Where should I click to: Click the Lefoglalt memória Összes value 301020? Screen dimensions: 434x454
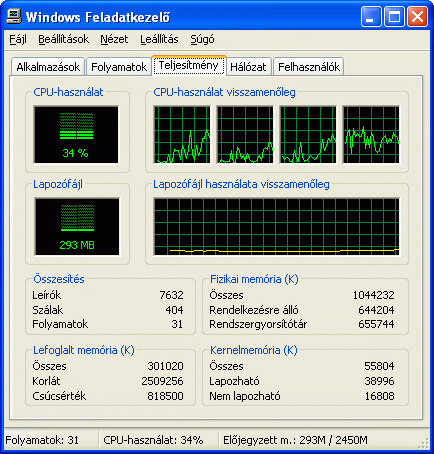(165, 366)
